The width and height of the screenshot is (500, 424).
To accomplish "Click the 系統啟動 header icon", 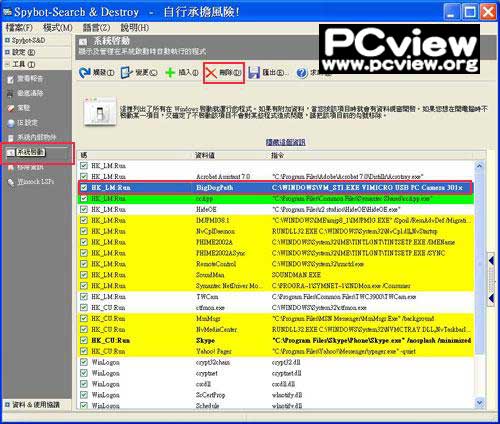I will (x=83, y=42).
